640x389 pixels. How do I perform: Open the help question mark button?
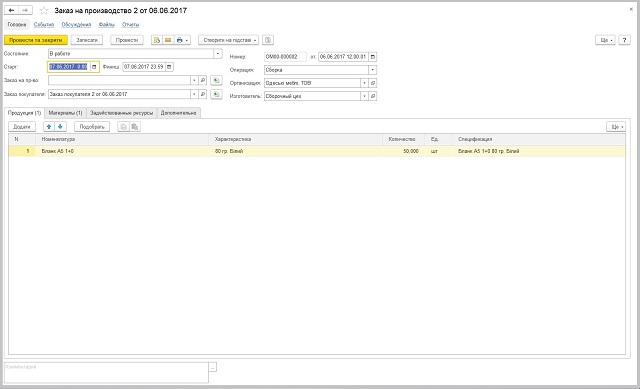pos(624,40)
